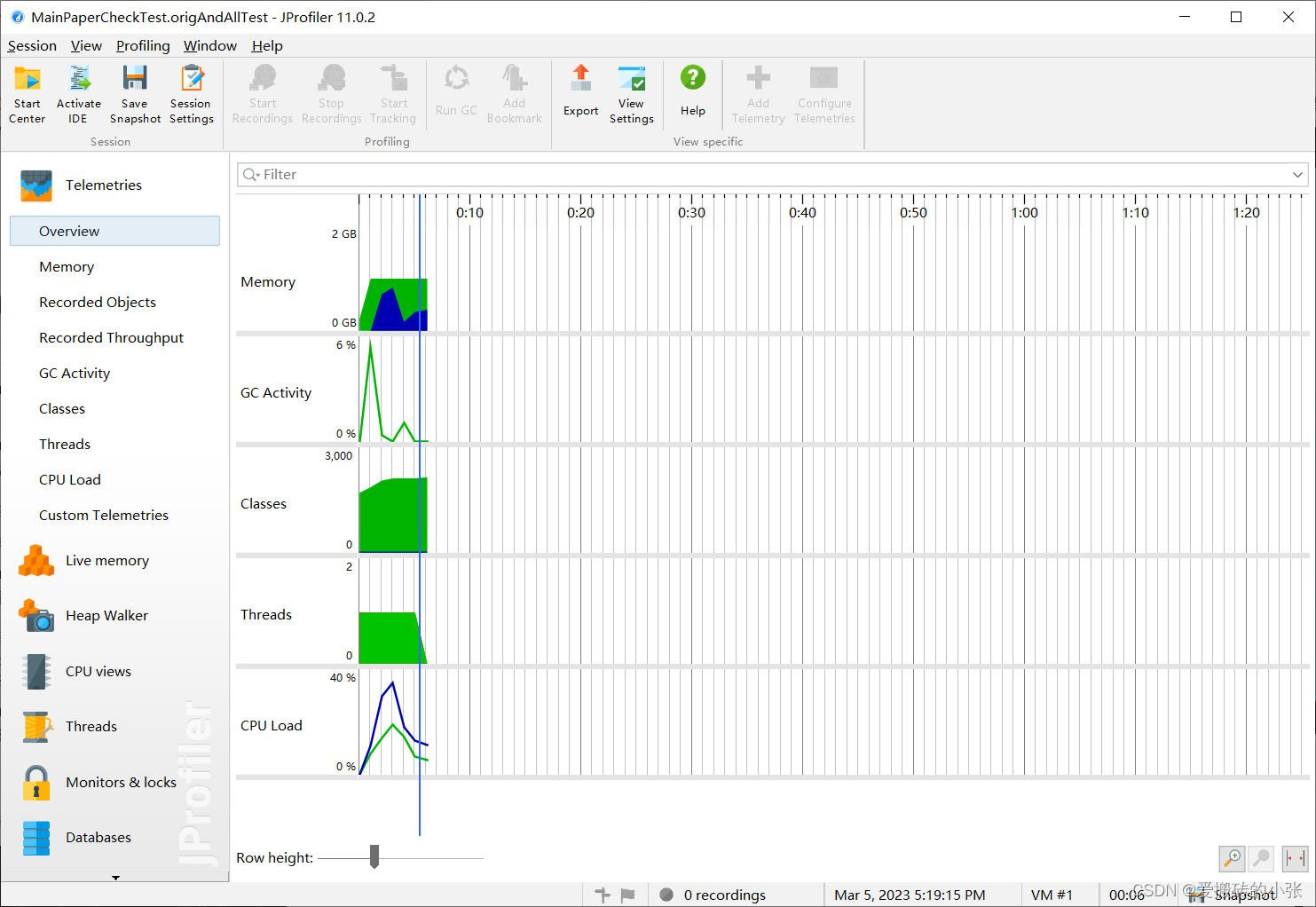Click the 1:00 timeline mark
This screenshot has height=907, width=1316.
[x=1024, y=213]
